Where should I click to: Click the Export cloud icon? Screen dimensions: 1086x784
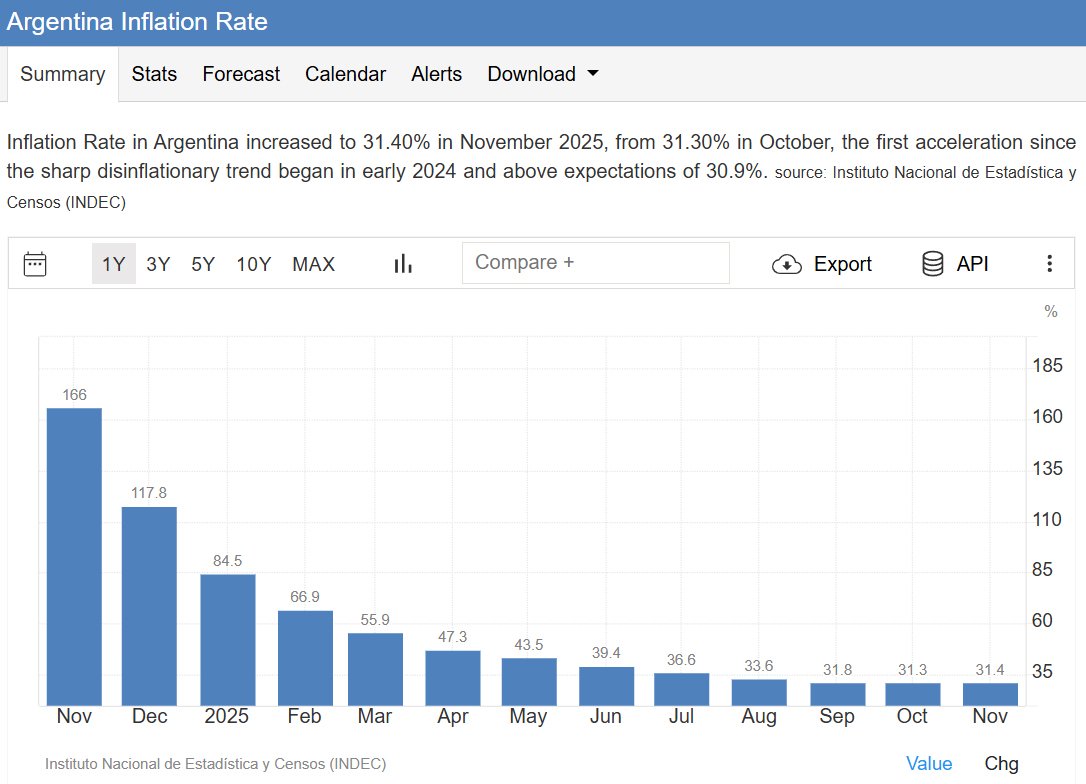(787, 264)
